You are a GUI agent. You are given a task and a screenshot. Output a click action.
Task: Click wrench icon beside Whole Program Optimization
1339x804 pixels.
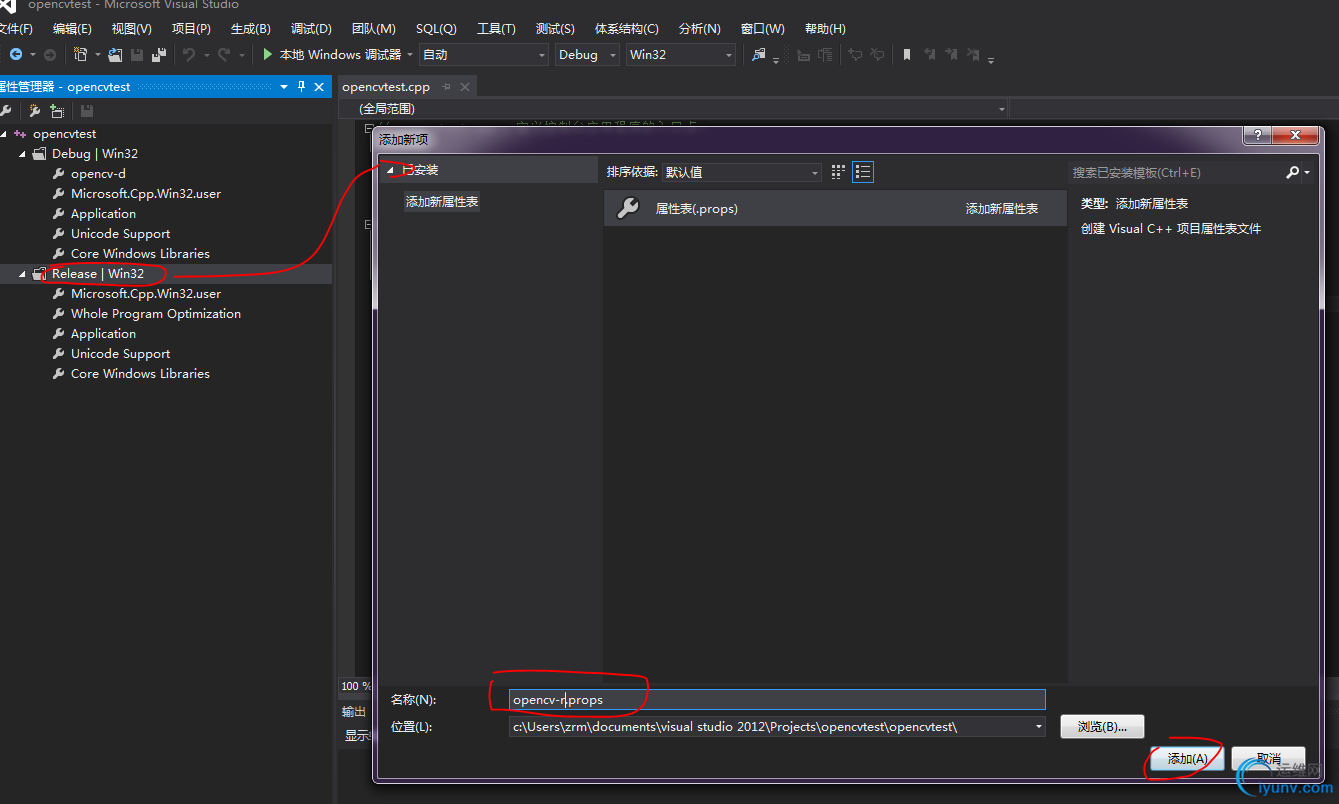(59, 314)
